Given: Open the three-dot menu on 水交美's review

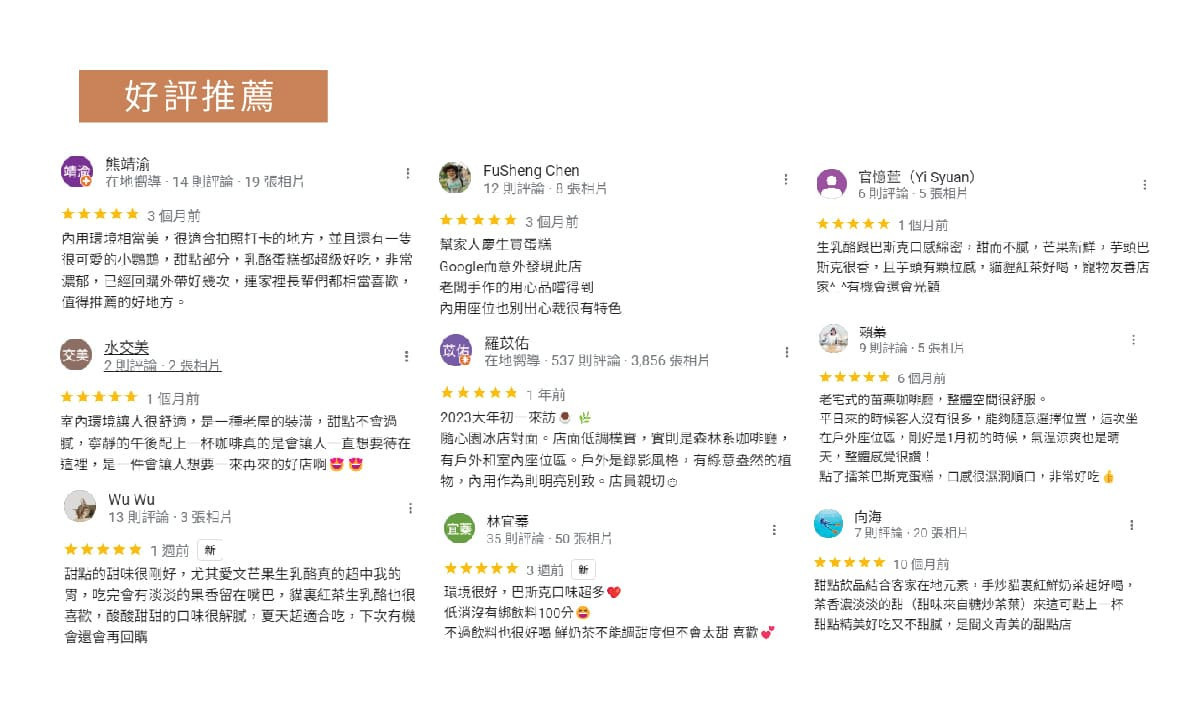Looking at the screenshot, I should pyautogui.click(x=407, y=356).
